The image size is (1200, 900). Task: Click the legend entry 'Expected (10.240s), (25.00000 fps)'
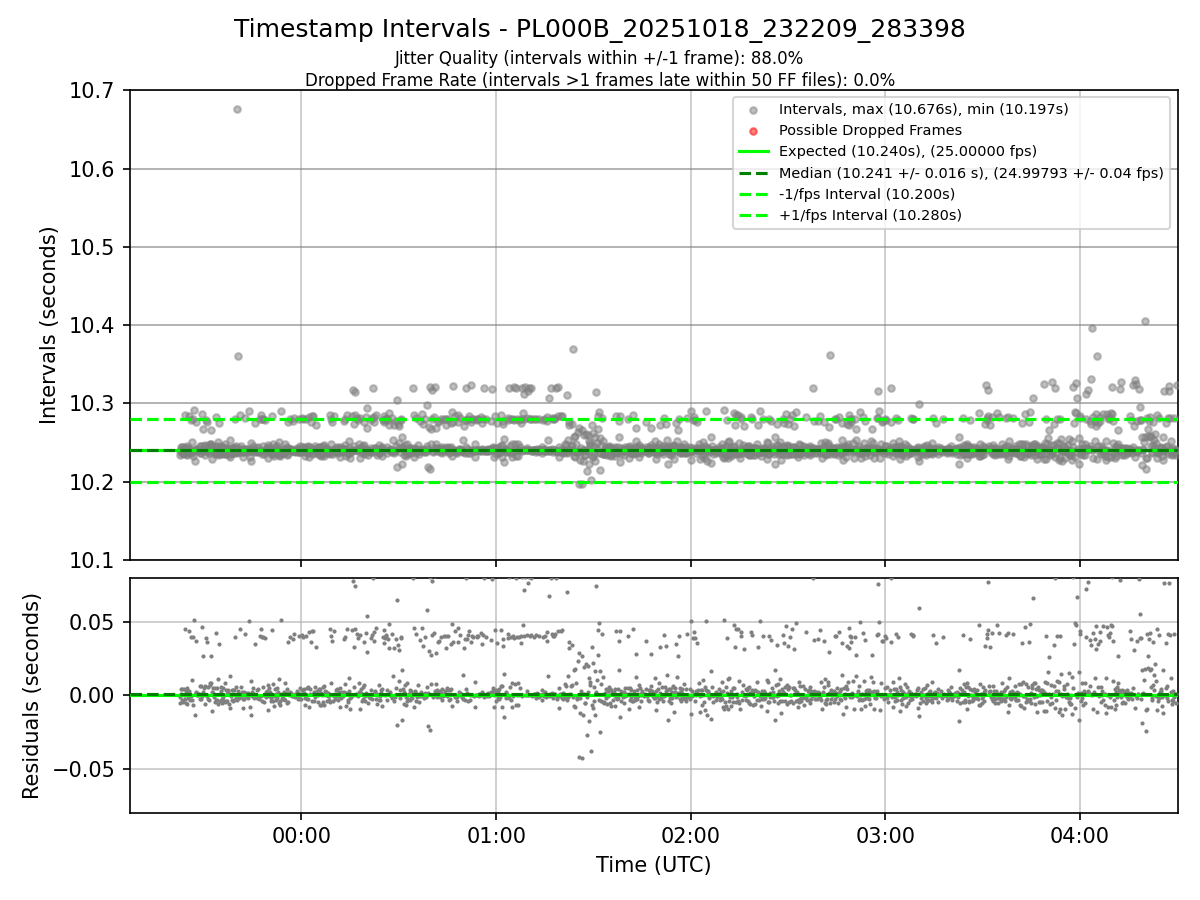[908, 151]
